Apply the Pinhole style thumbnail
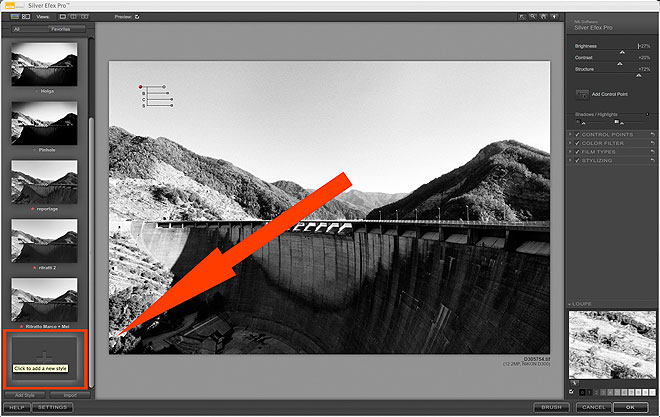660x417 pixels. [44, 123]
